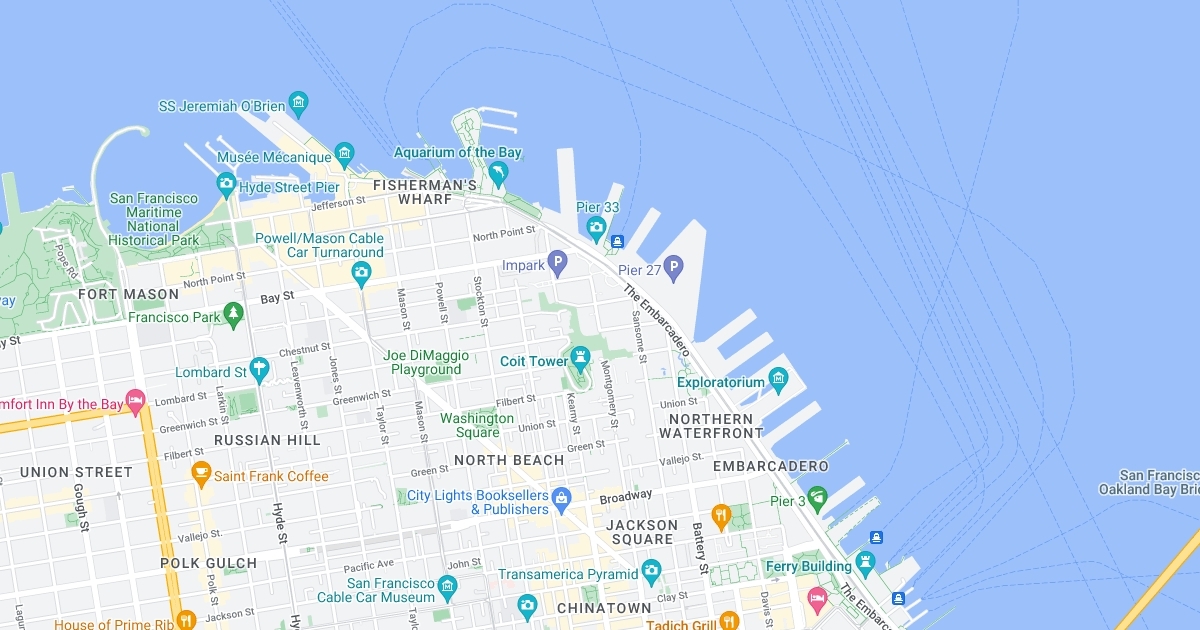Select the Musée Mécanique museum pin
This screenshot has height=630, width=1200.
coord(345,154)
